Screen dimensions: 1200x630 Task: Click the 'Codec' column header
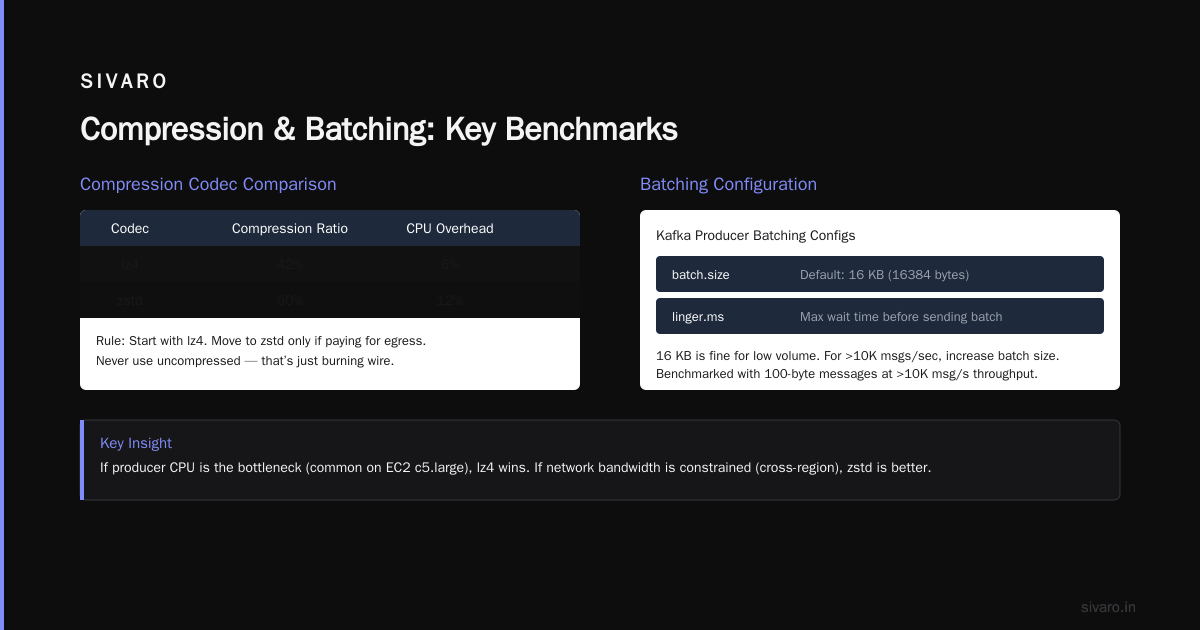[130, 228]
